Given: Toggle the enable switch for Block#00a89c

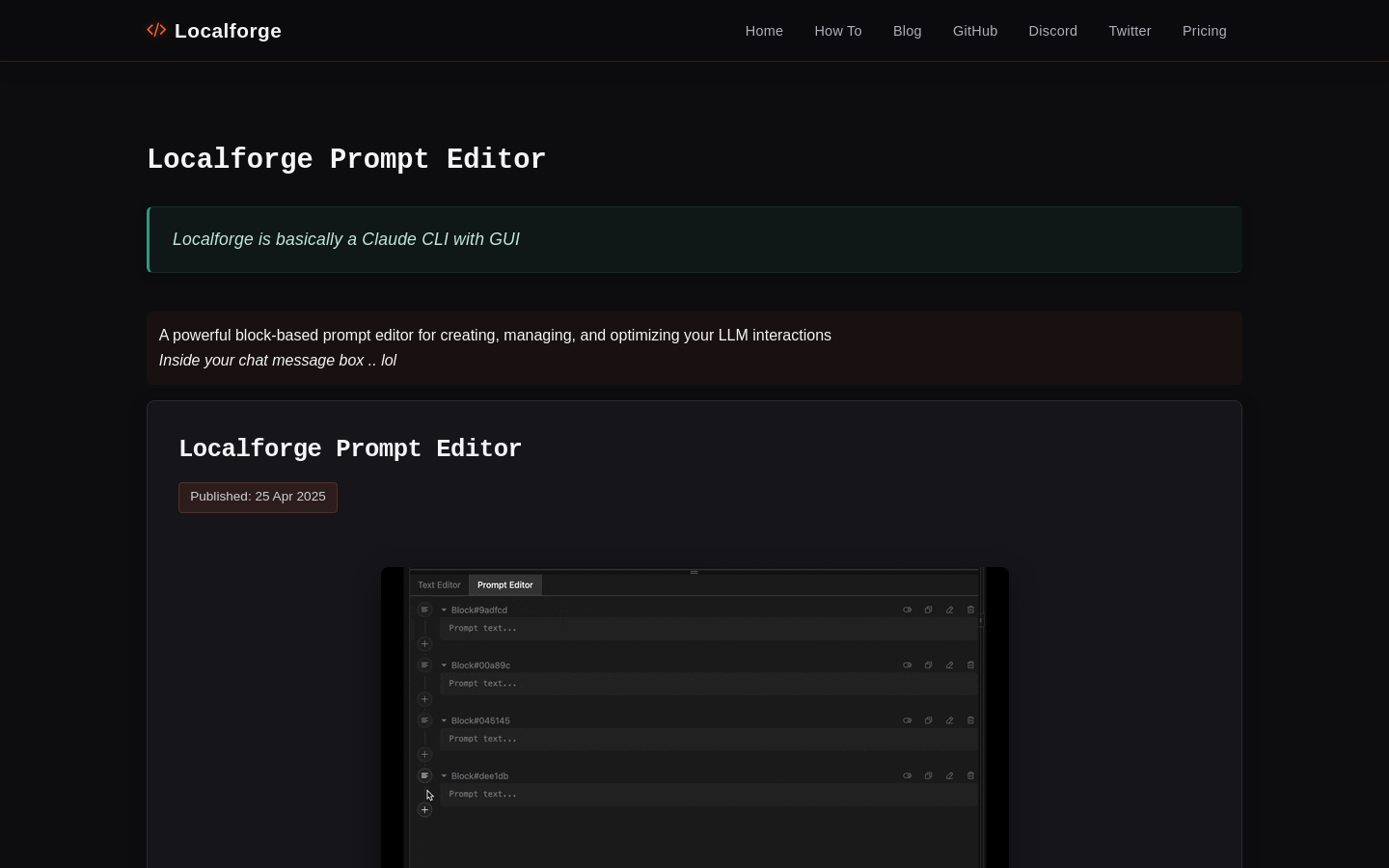Looking at the screenshot, I should pos(907,665).
